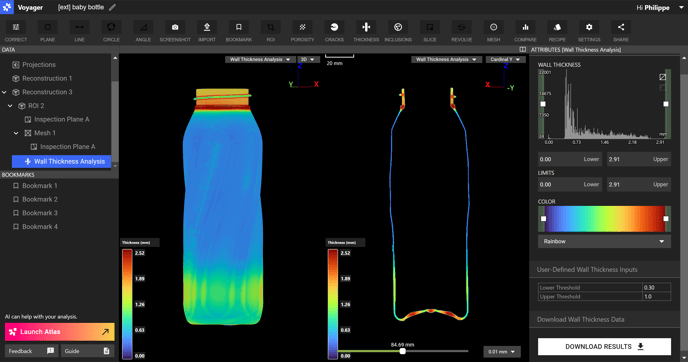
Task: Click the Voyager app logo
Action: (x=7, y=7)
